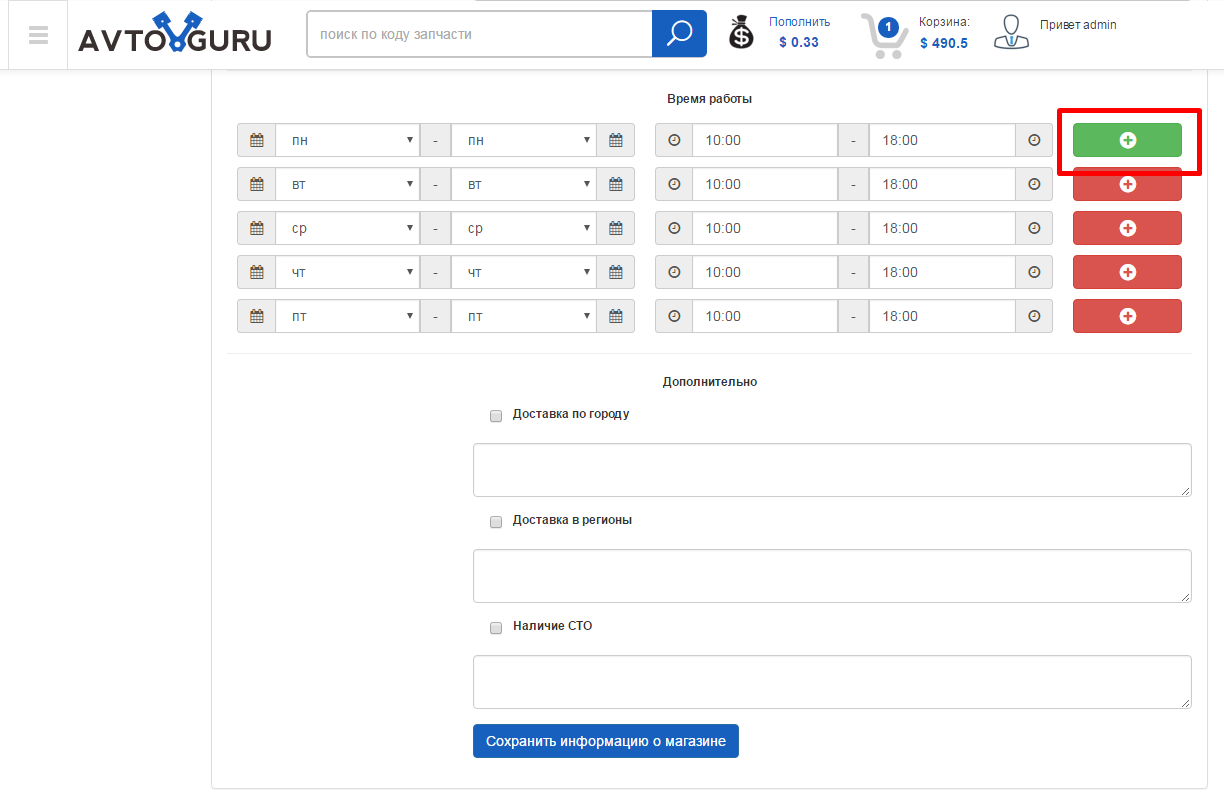Click Сохранить информацию о магазине button
Screen dimensions: 1224x796
coord(605,741)
